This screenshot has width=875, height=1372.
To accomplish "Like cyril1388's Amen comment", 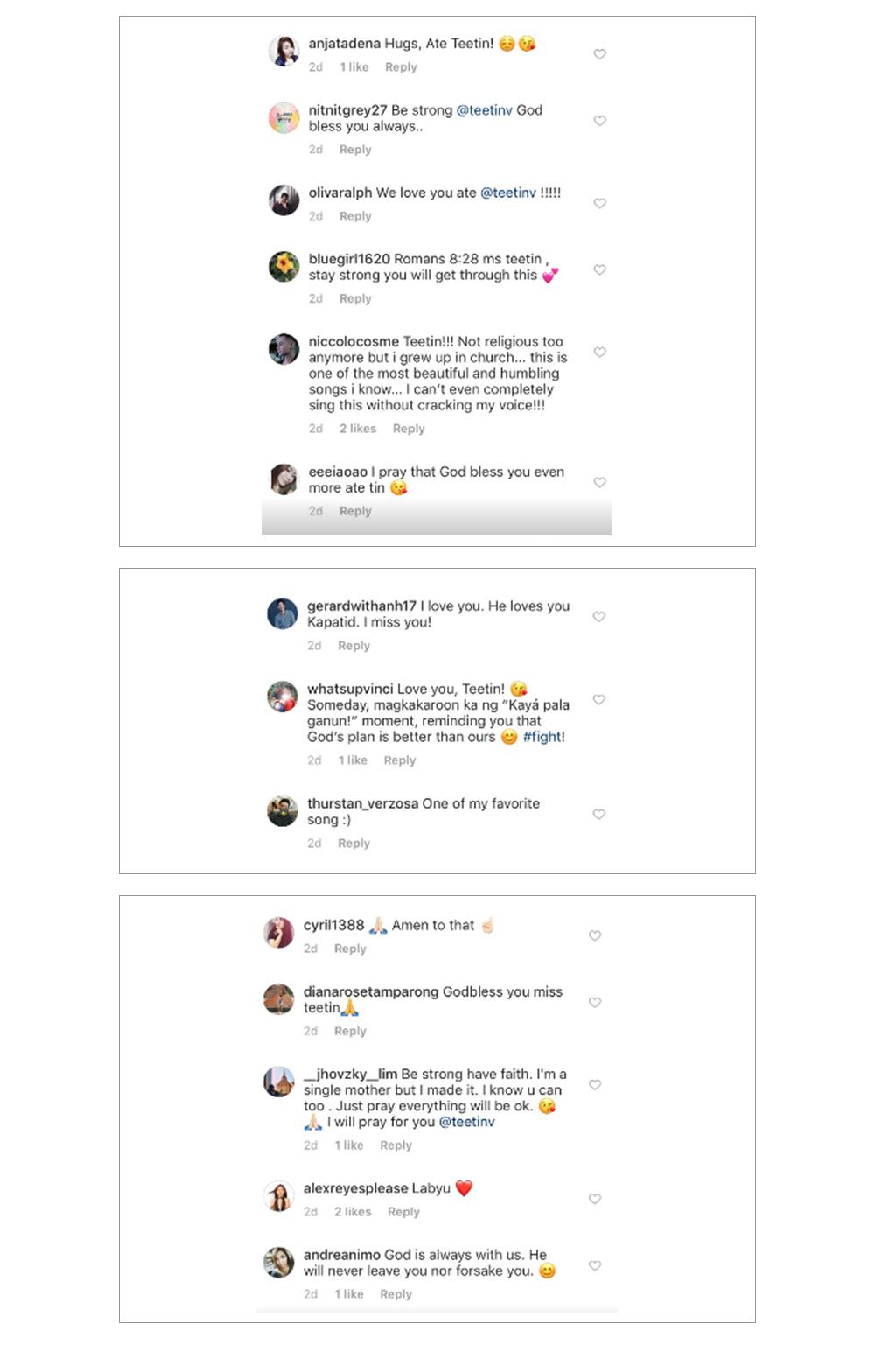I will [x=595, y=935].
